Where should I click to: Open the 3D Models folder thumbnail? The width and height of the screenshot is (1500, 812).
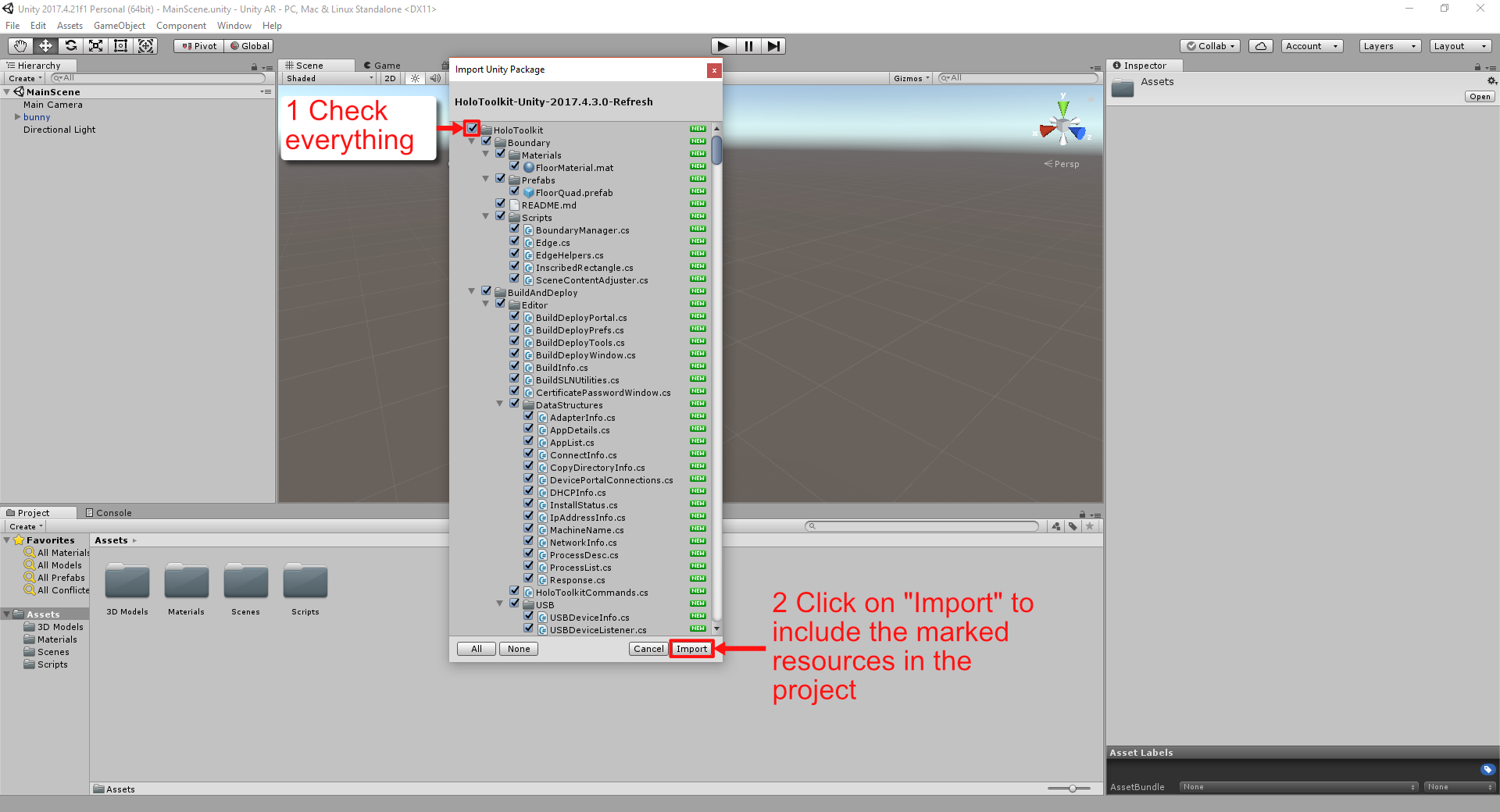coord(127,582)
